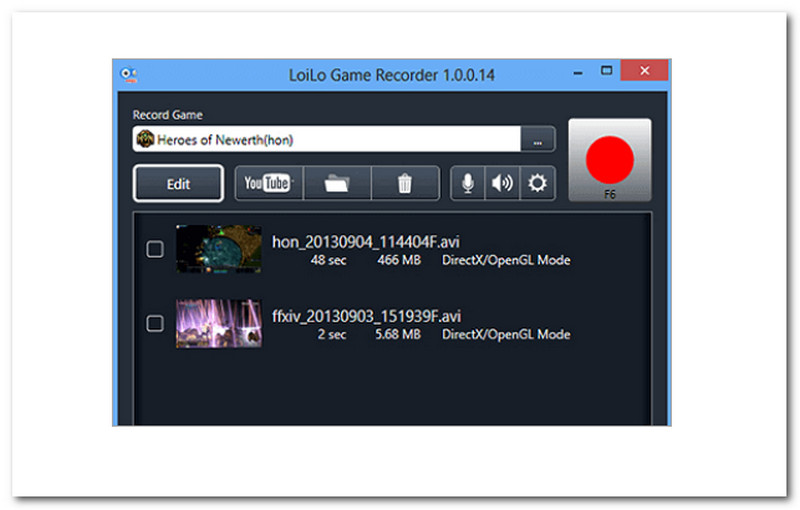
Task: Delete the selected recording with the trash icon
Action: tap(405, 183)
